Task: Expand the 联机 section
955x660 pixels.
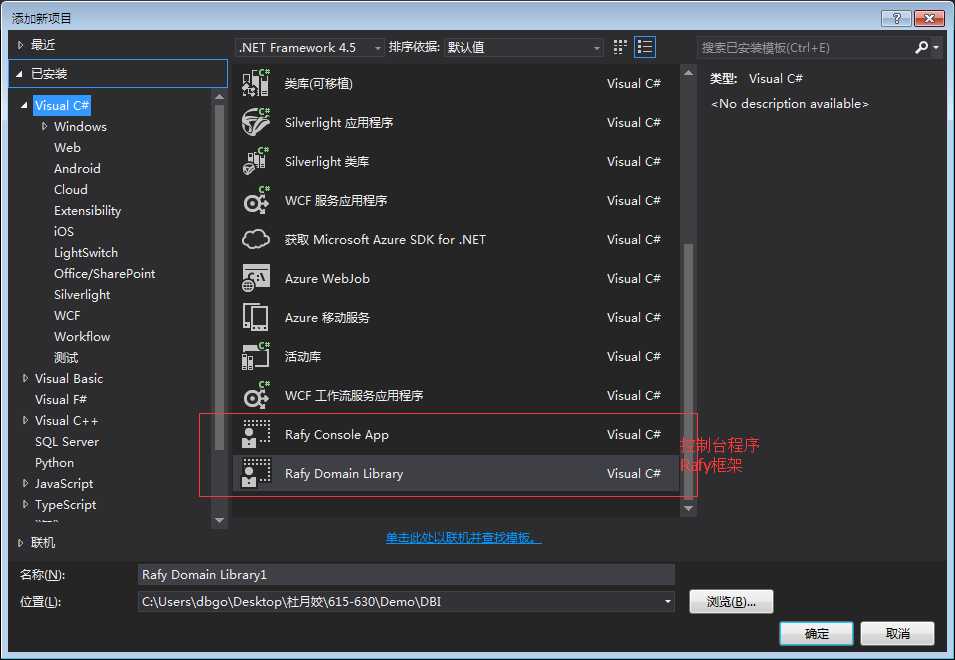Action: 20,542
